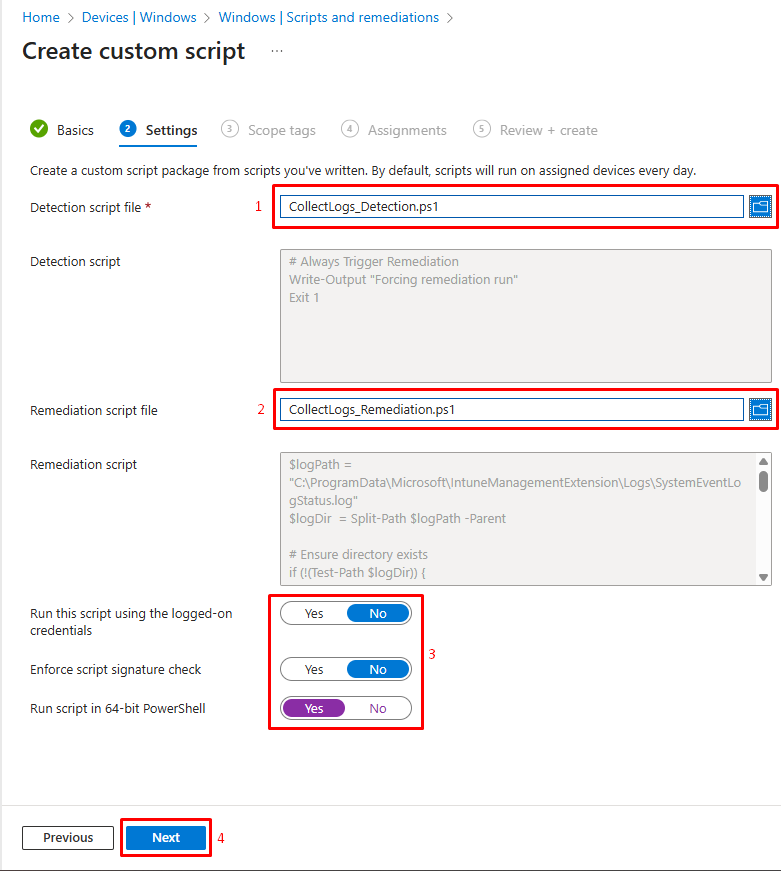Click the Scope tags step number icon
The image size is (781, 871).
[x=230, y=129]
